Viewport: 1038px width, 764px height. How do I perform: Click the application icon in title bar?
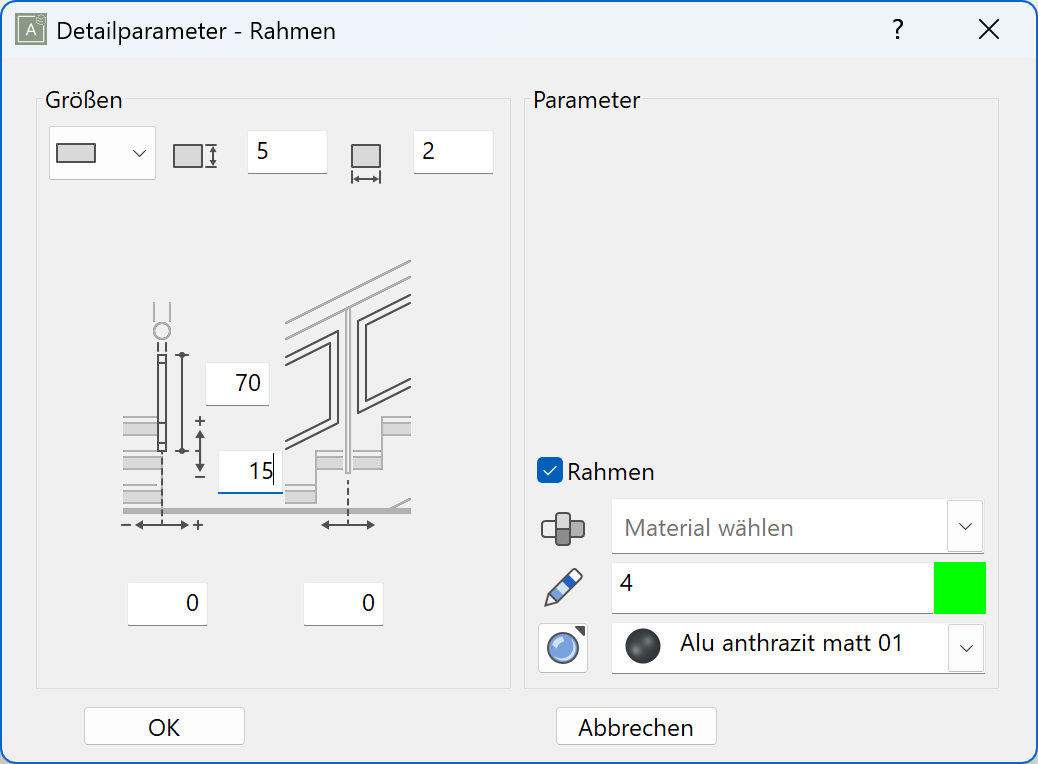tap(31, 30)
